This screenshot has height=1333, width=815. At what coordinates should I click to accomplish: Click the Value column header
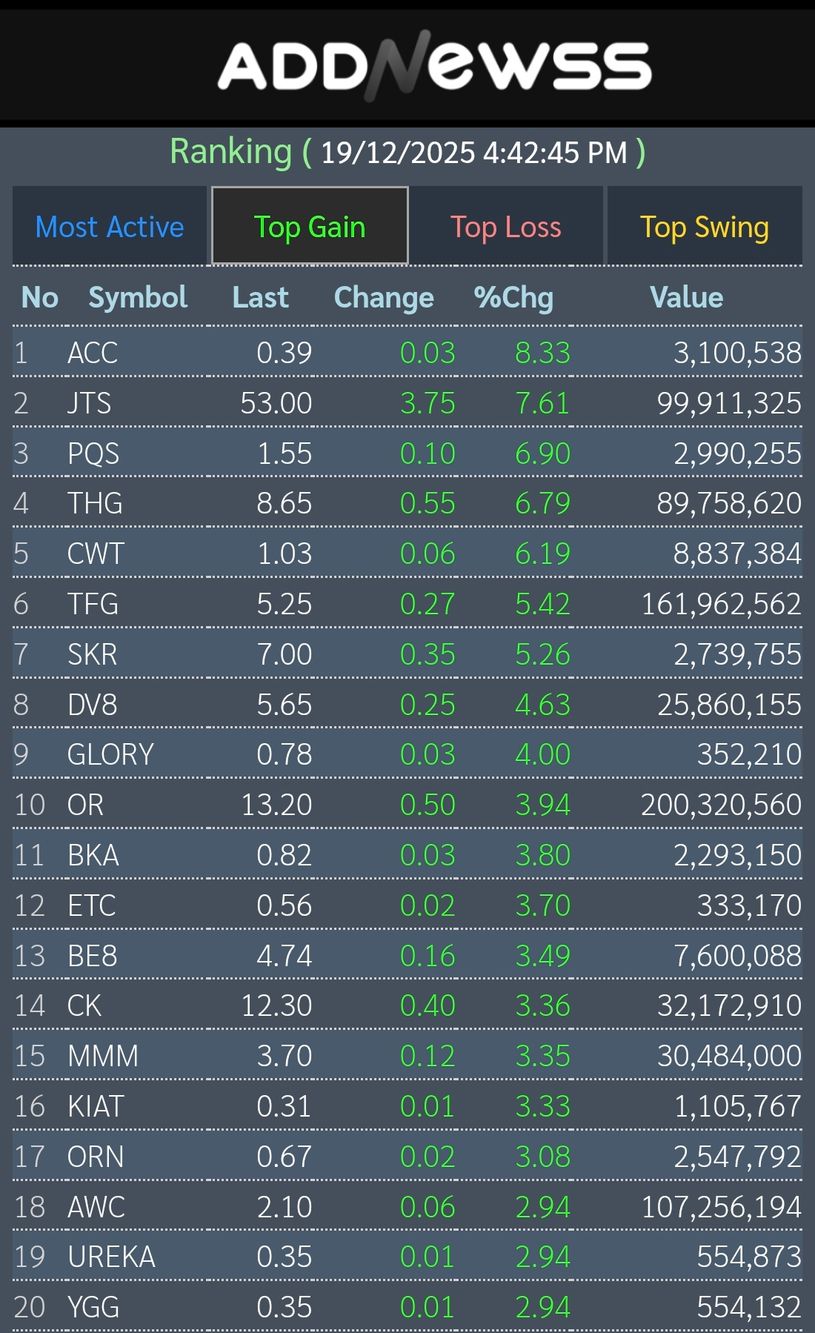click(x=686, y=297)
